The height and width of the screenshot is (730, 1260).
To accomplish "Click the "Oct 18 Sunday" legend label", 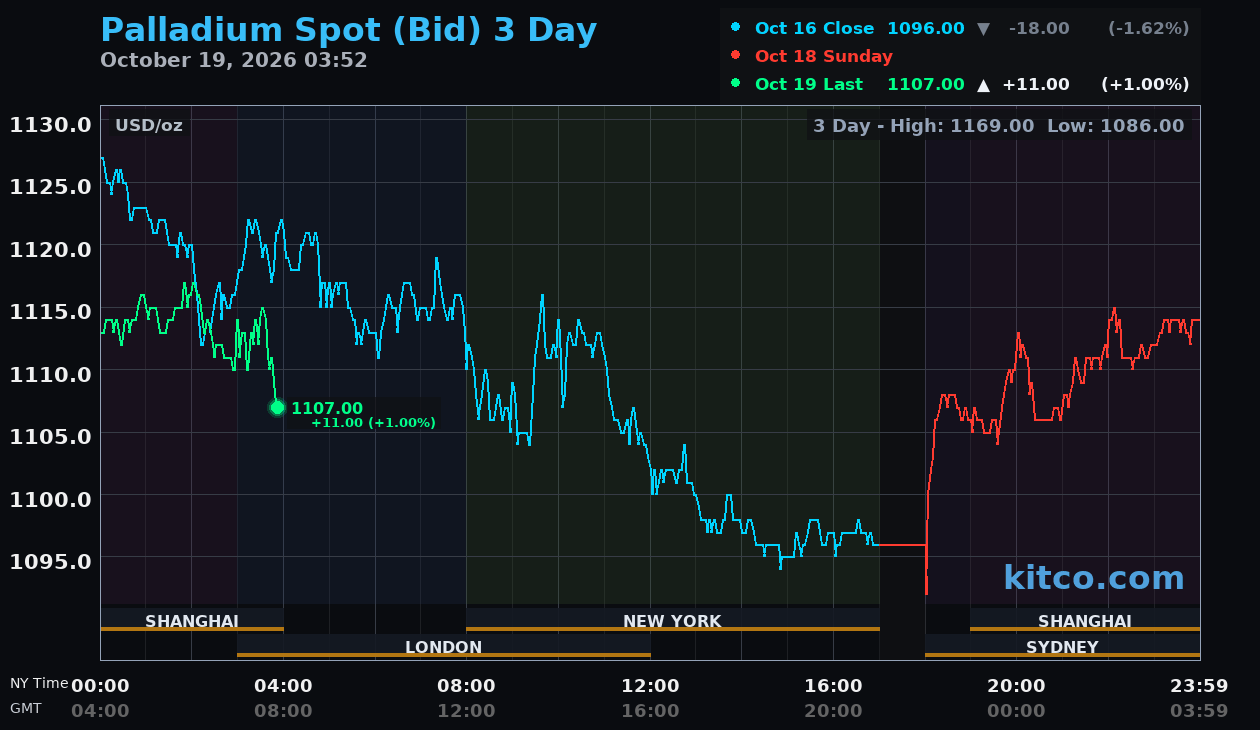I will click(x=824, y=57).
